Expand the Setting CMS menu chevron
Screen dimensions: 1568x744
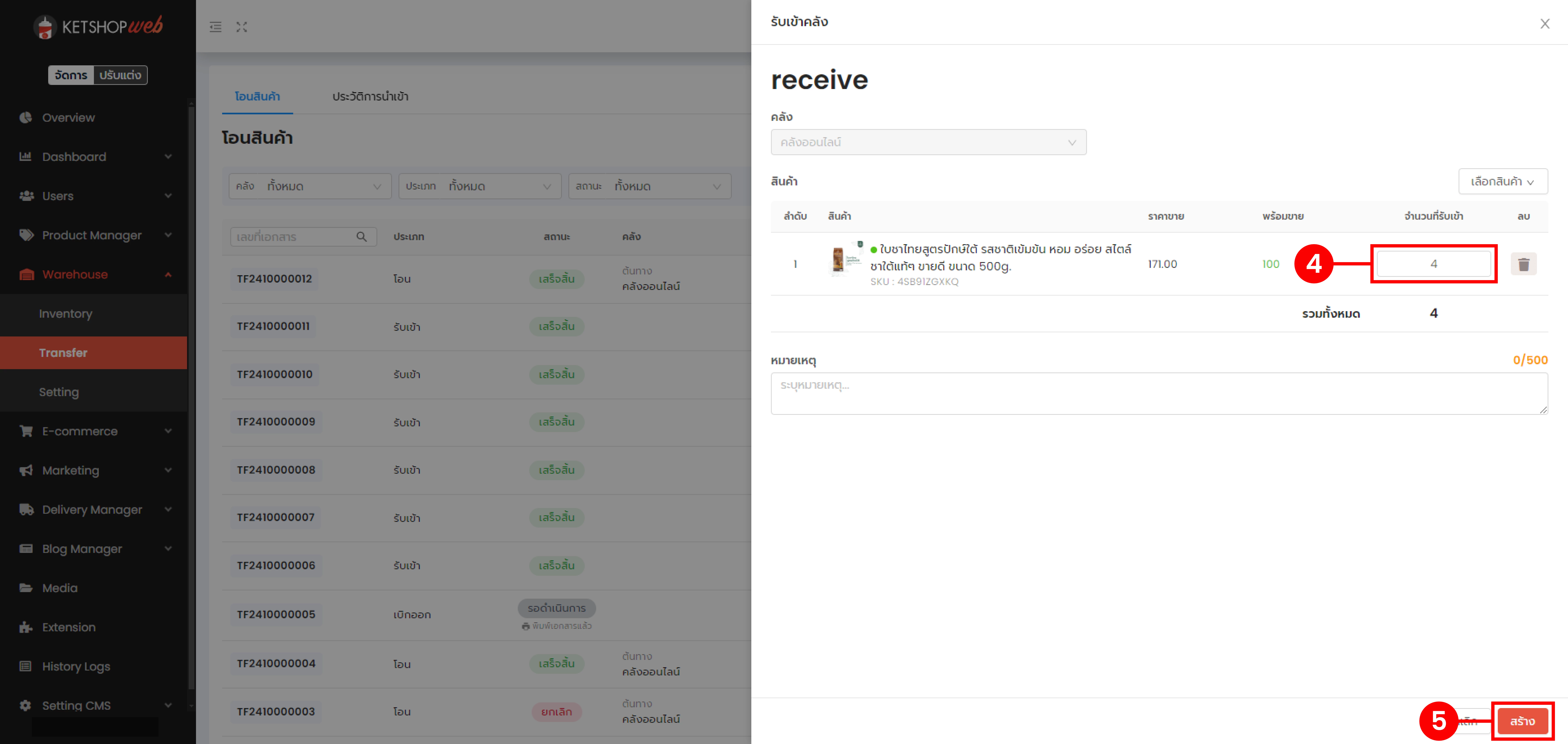tap(168, 706)
